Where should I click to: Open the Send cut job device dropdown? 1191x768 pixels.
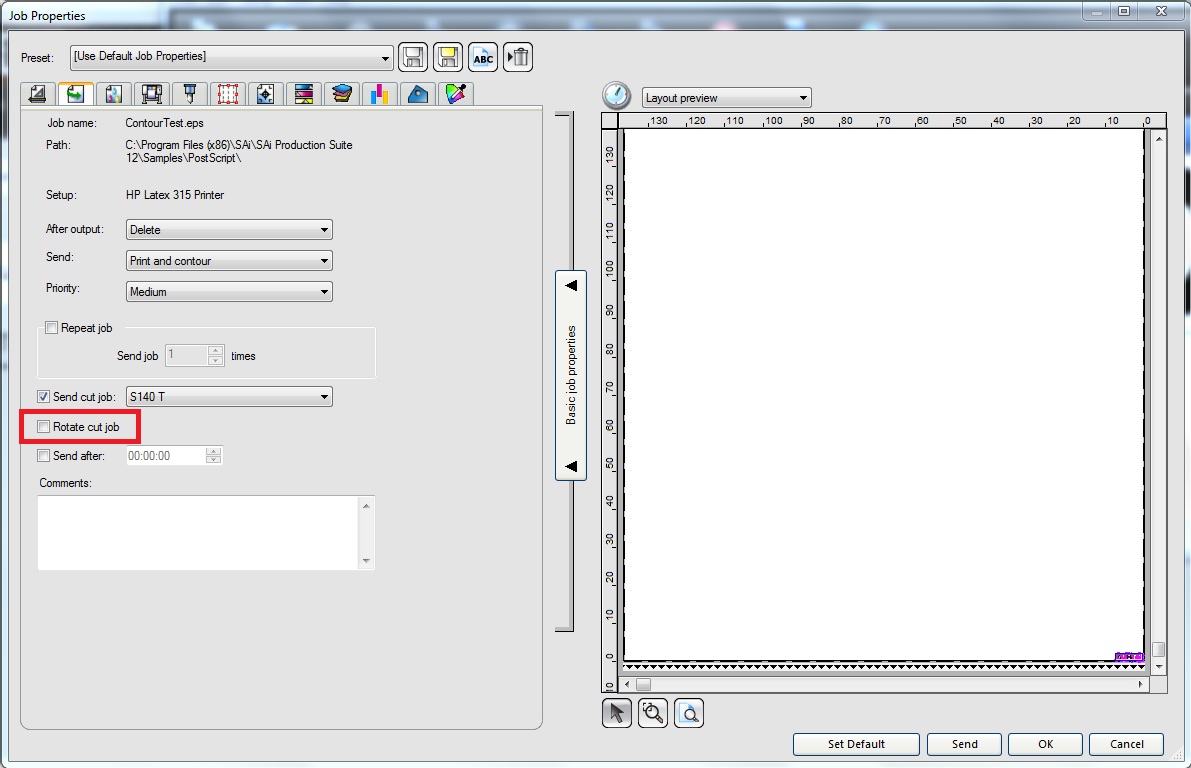(229, 397)
